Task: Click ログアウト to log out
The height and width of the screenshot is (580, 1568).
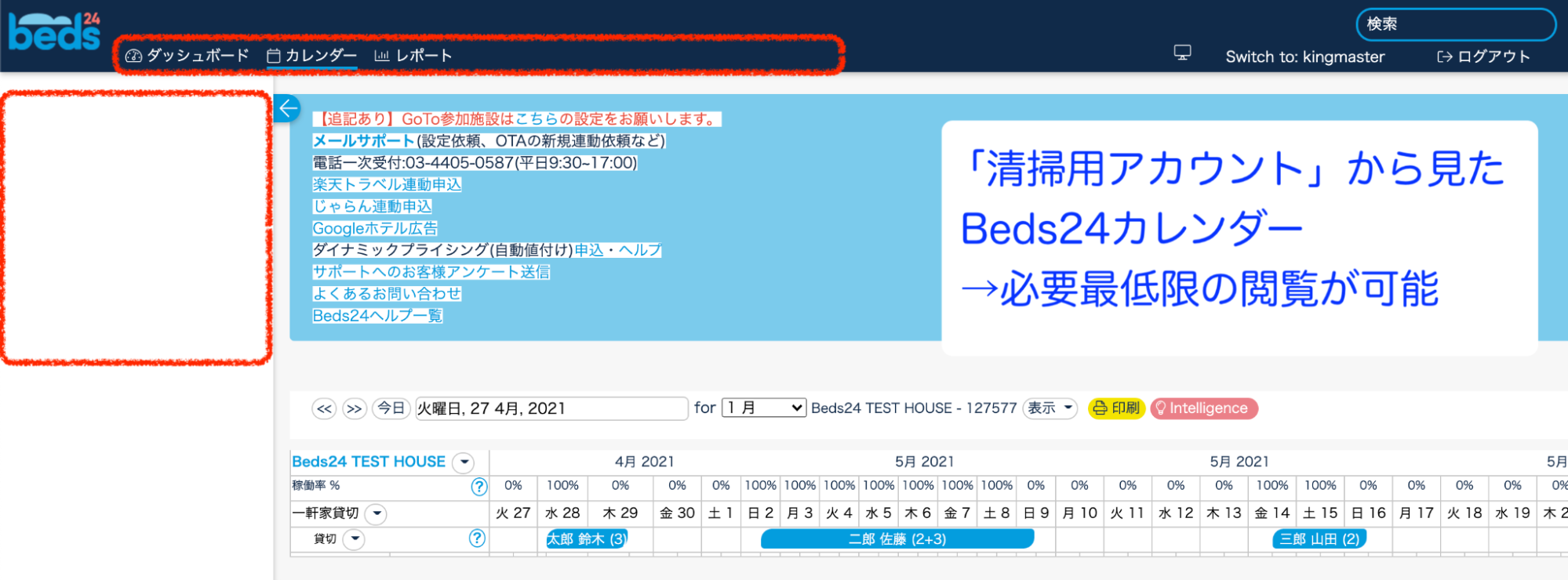Action: (x=1483, y=56)
